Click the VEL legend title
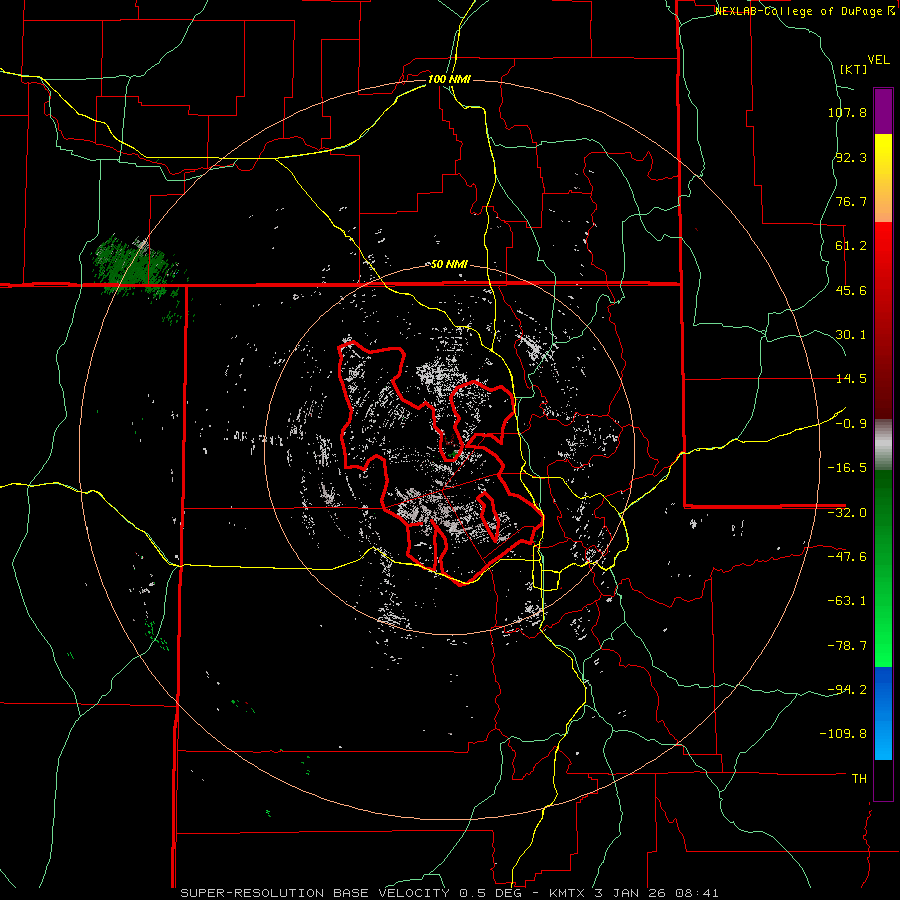900x900 pixels. tap(879, 60)
